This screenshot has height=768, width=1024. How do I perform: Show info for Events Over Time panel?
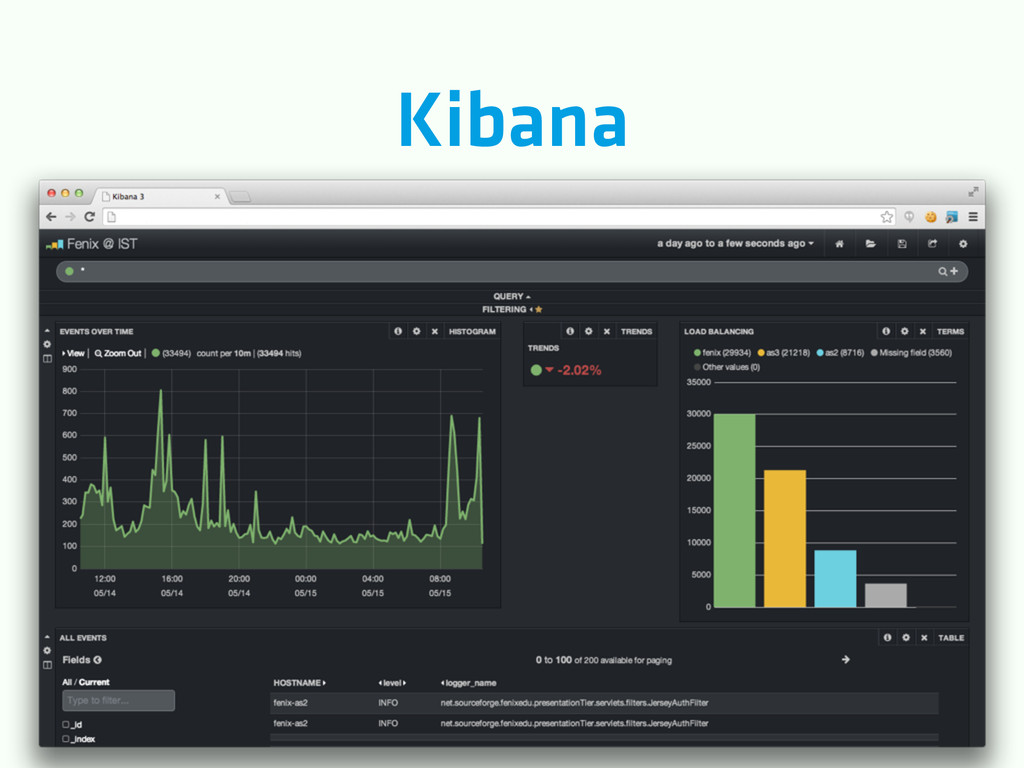(x=398, y=331)
